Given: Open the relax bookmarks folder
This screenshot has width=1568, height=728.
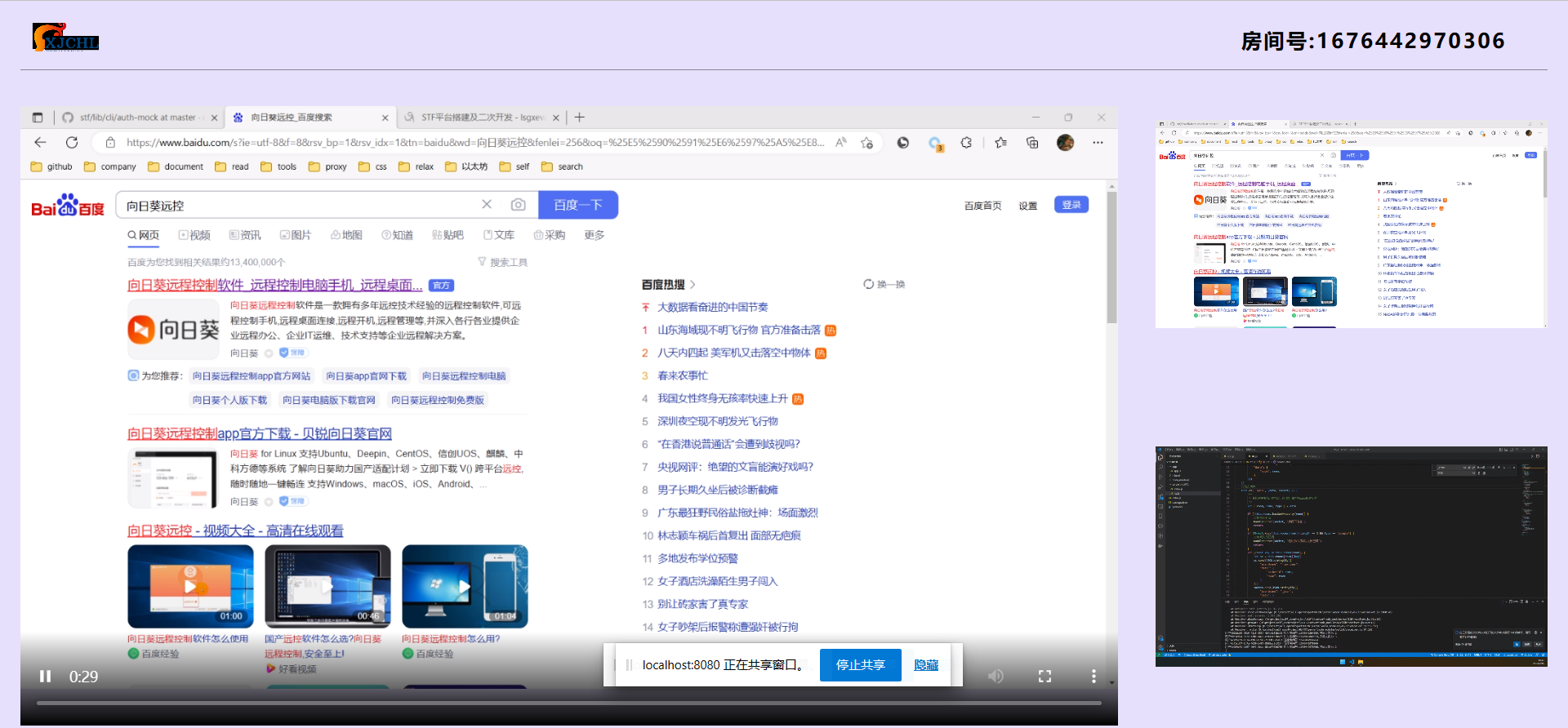Looking at the screenshot, I should pos(416,166).
